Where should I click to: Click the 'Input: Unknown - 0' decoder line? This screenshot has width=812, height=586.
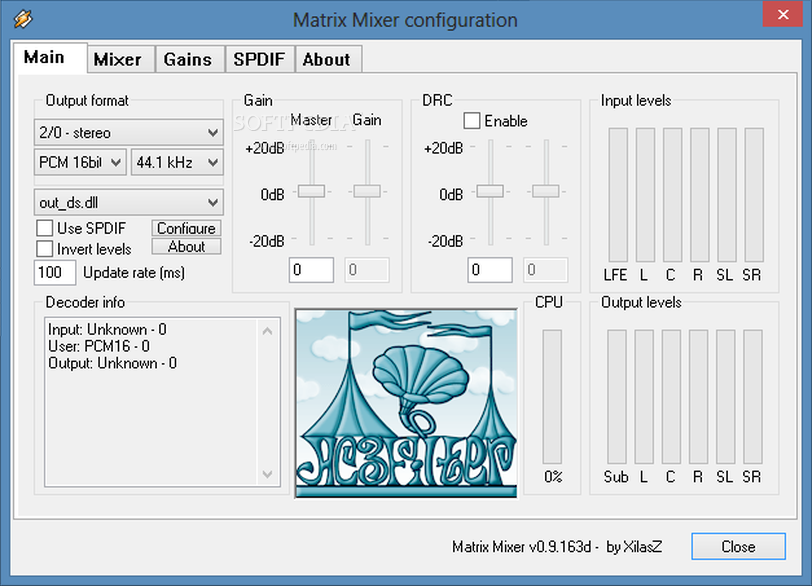(x=107, y=330)
